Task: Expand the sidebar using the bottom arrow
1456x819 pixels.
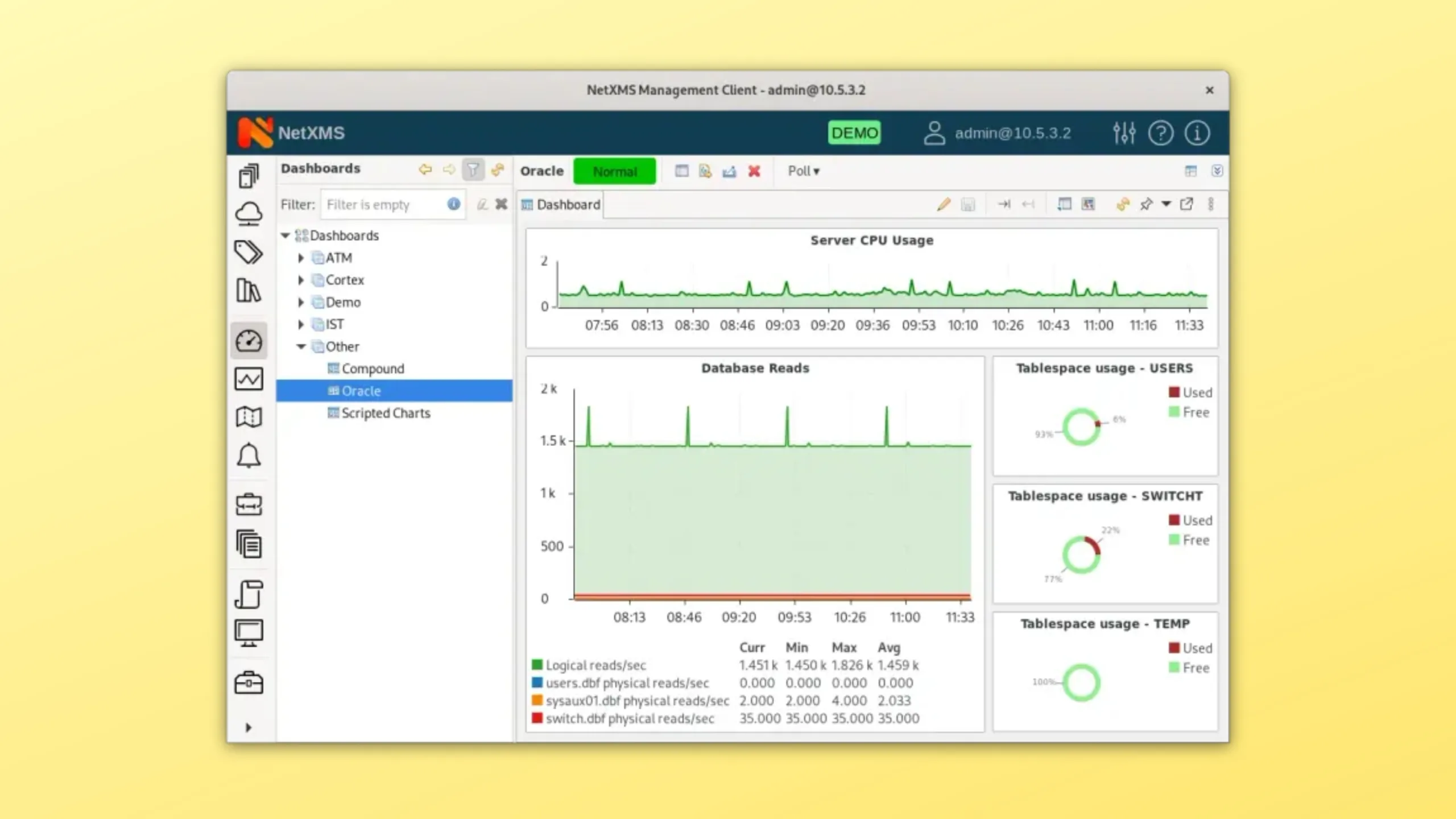Action: click(x=248, y=727)
